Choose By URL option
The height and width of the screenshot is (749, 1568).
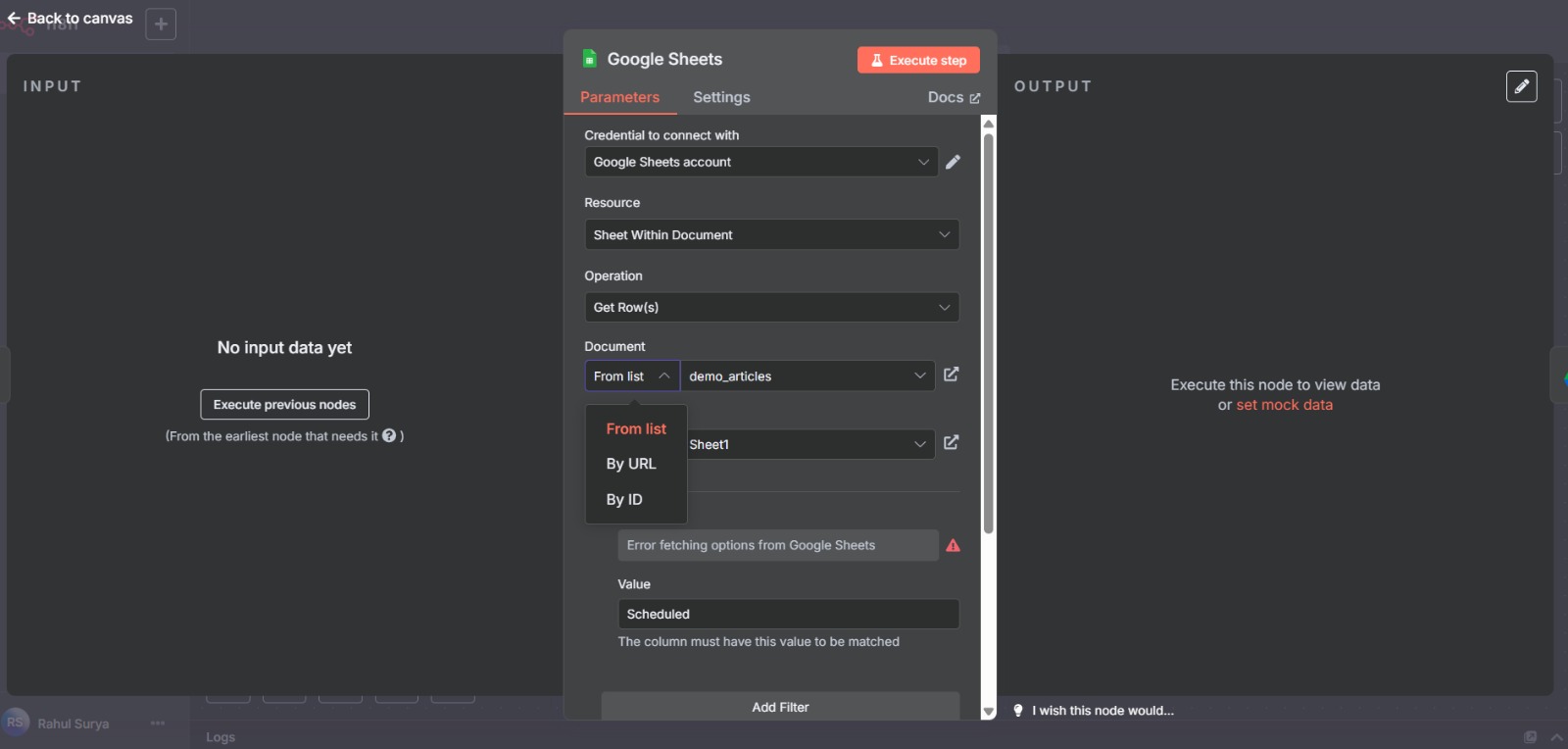point(631,464)
